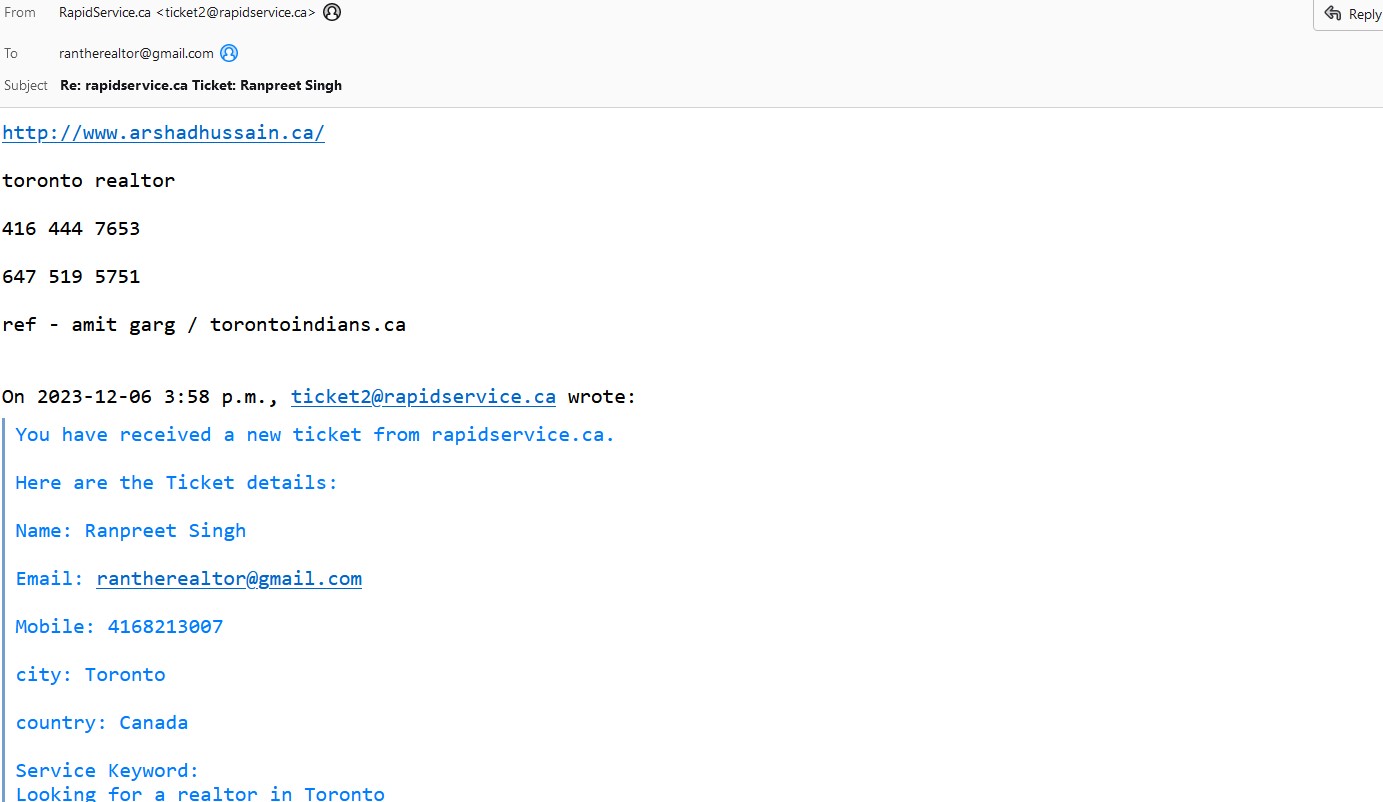Image resolution: width=1383 pixels, height=802 pixels.
Task: Click the Subject header label
Action: [x=26, y=85]
